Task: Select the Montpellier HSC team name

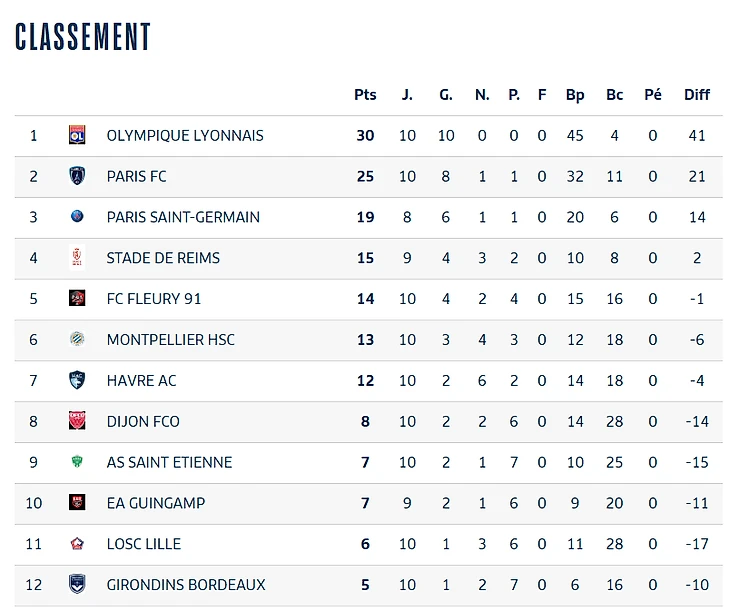Action: (171, 339)
